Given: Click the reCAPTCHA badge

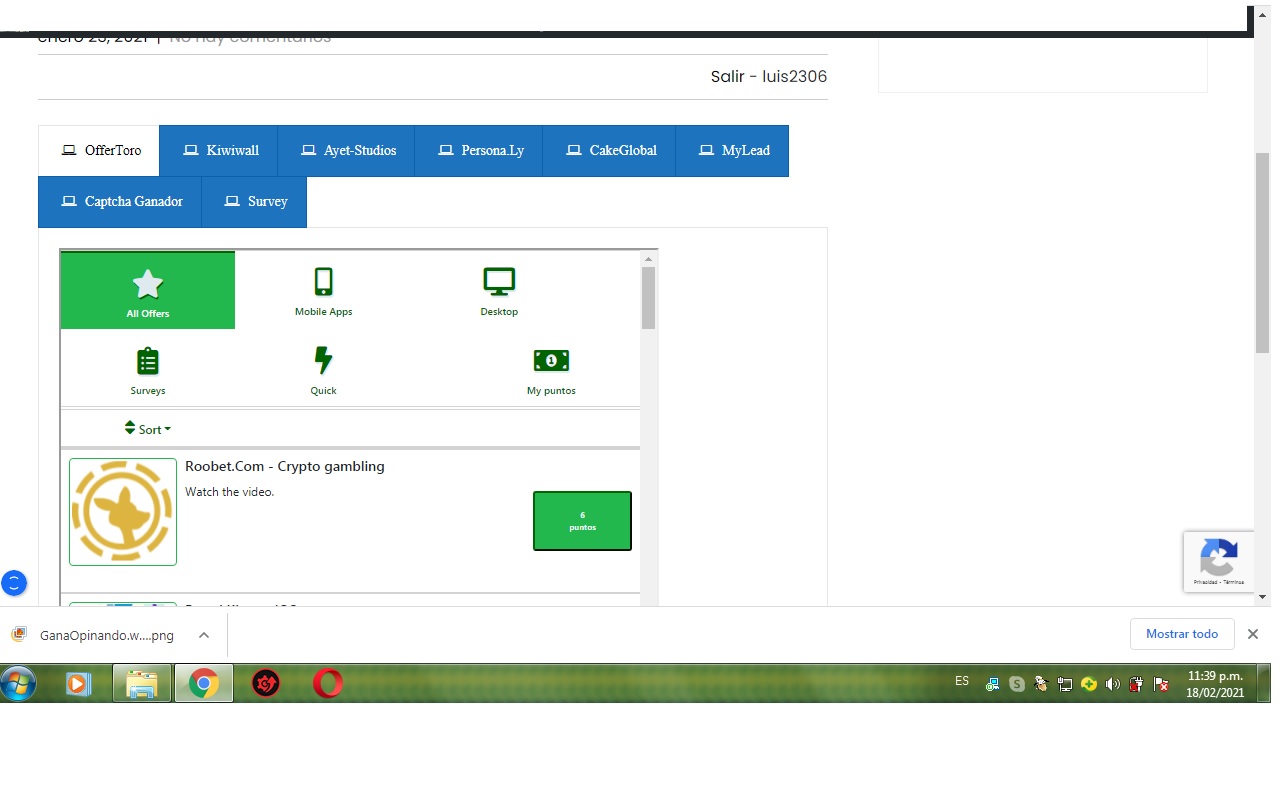Looking at the screenshot, I should pyautogui.click(x=1218, y=562).
